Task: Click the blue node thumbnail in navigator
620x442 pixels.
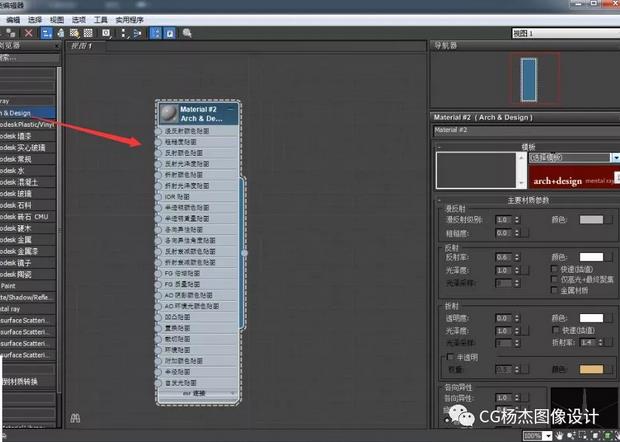Action: coord(529,79)
